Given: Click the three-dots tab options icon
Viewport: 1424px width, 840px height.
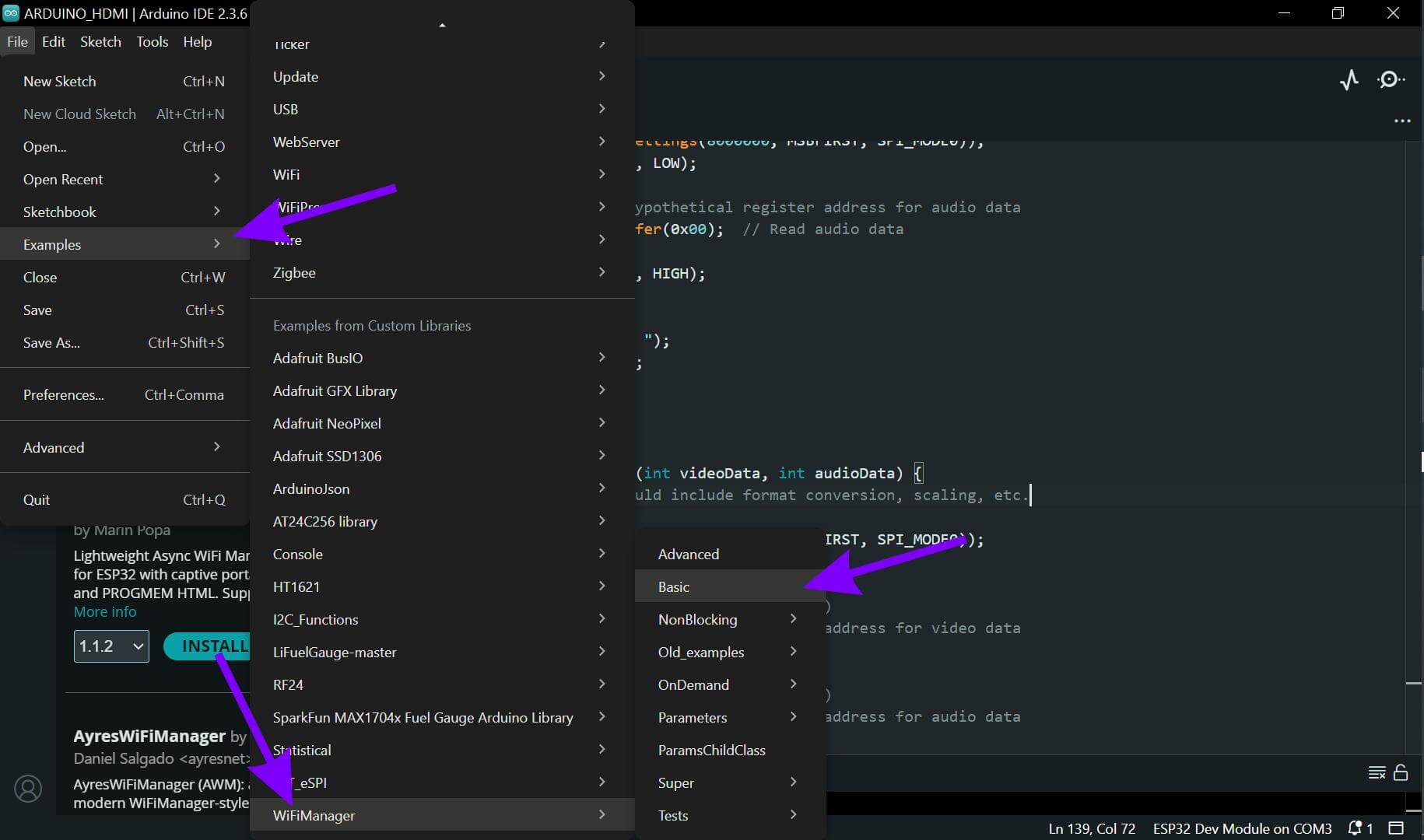Looking at the screenshot, I should 1402,121.
